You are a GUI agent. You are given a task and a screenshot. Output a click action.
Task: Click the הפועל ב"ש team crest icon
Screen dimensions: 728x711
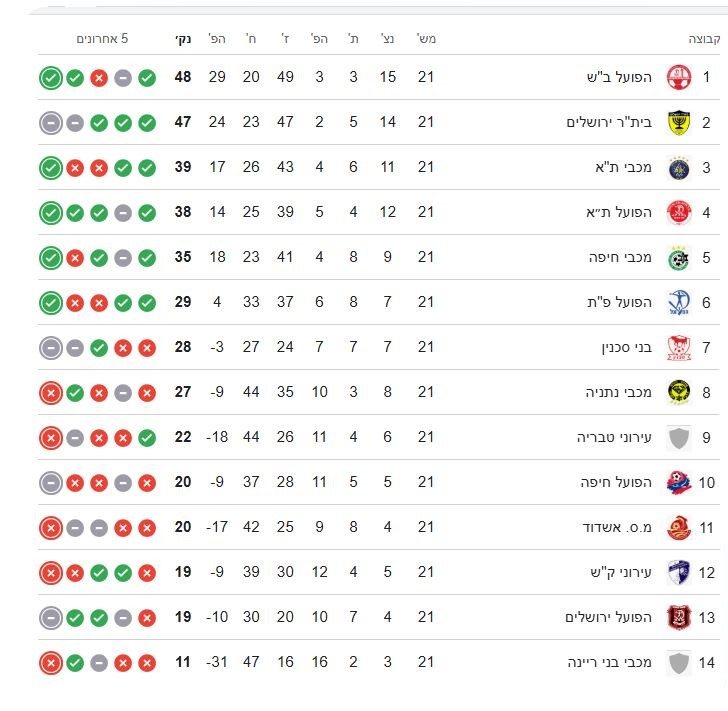(x=679, y=77)
